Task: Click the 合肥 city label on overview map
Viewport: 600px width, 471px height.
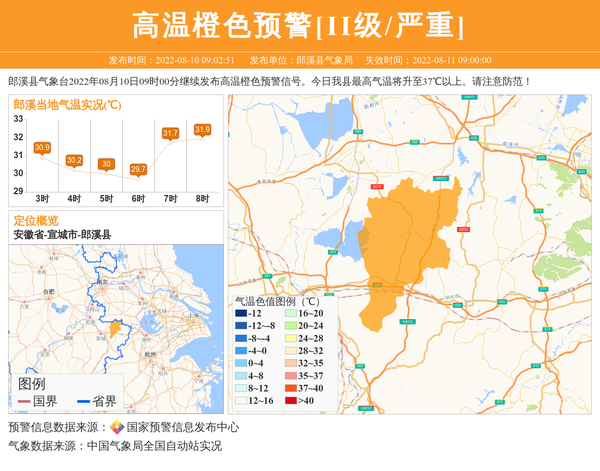Action: tap(49, 292)
